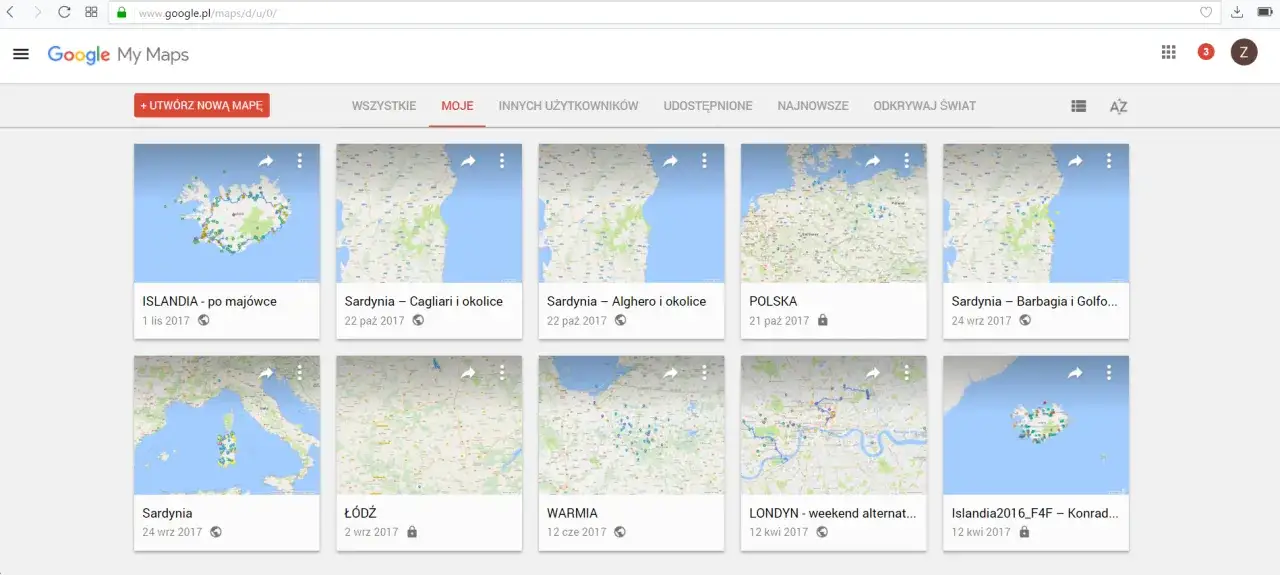
Task: Click the globe icon on WARMIA card
Action: pos(620,532)
